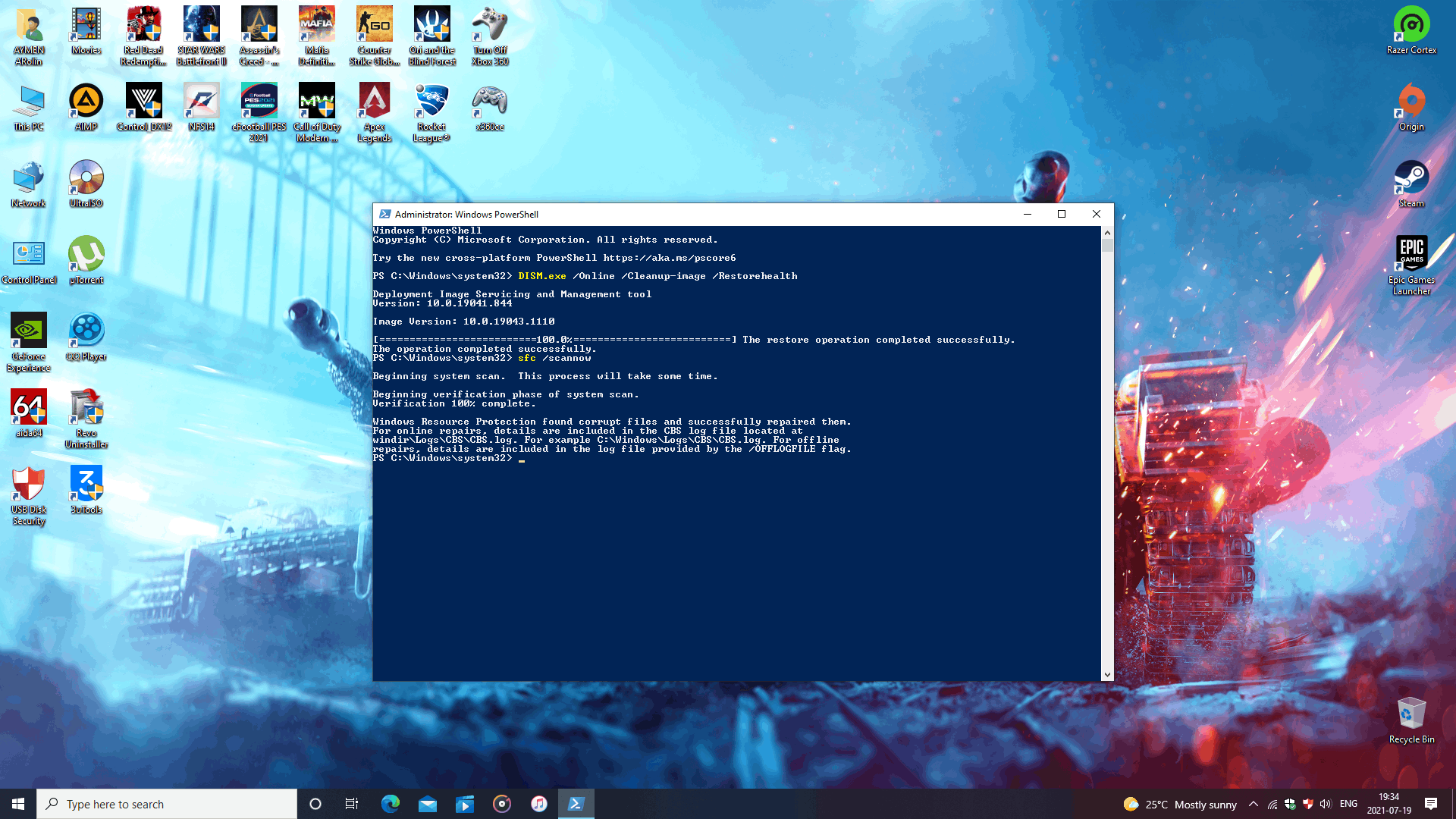
Task: Click the Windows Start button
Action: click(18, 804)
